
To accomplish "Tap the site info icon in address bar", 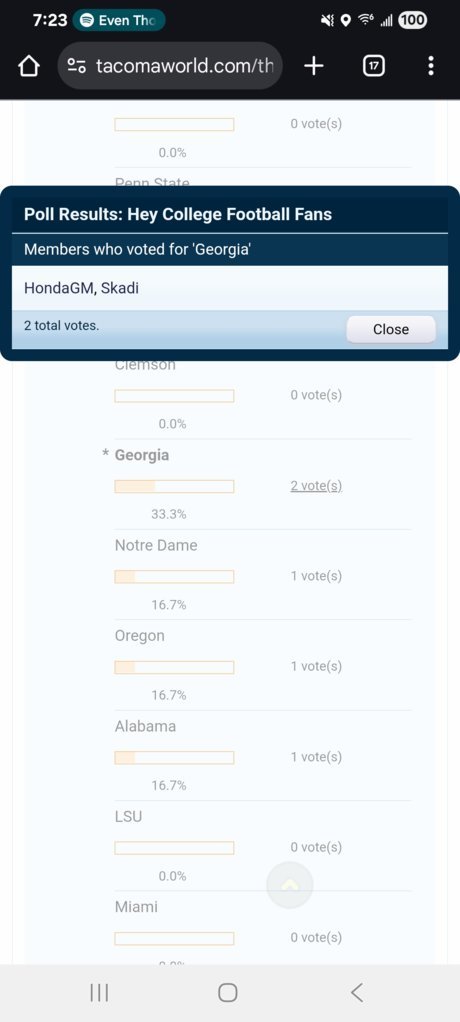I will tap(77, 66).
